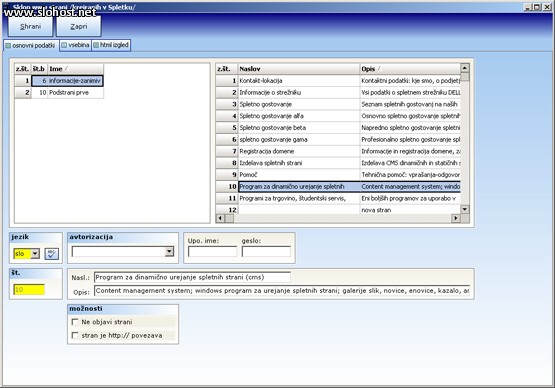Image resolution: width=555 pixels, height=388 pixels.
Task: Select the Spletno gostovanje row number 3
Action: click(338, 104)
